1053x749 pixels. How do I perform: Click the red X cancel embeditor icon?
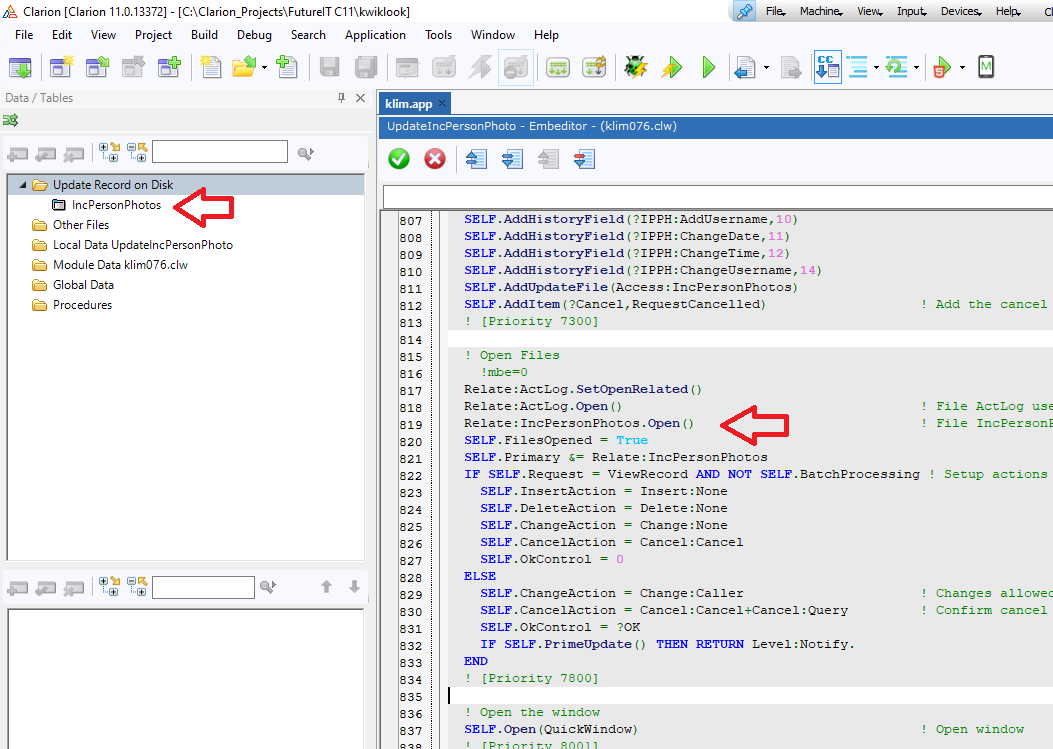[x=435, y=159]
